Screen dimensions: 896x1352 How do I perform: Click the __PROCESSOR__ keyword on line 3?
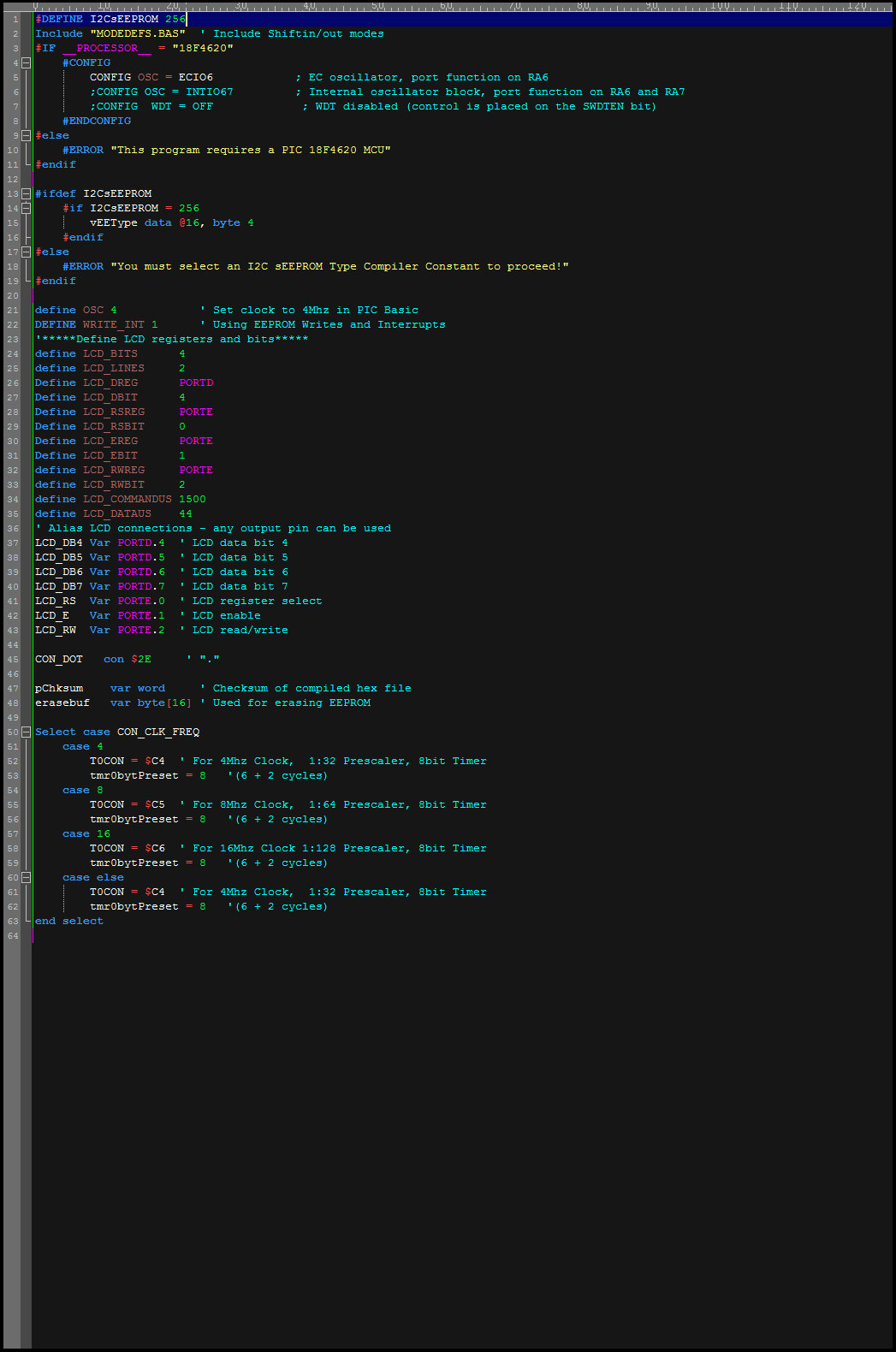[x=106, y=48]
